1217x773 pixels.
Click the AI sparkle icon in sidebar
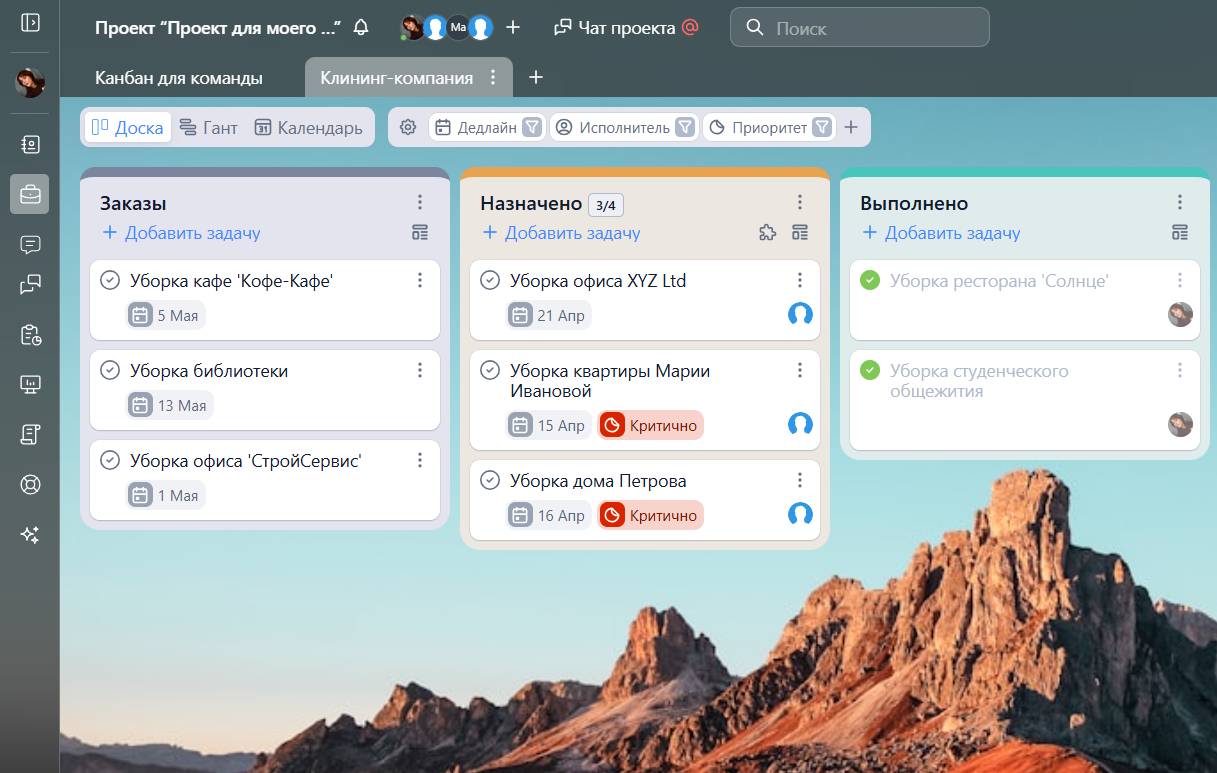30,535
